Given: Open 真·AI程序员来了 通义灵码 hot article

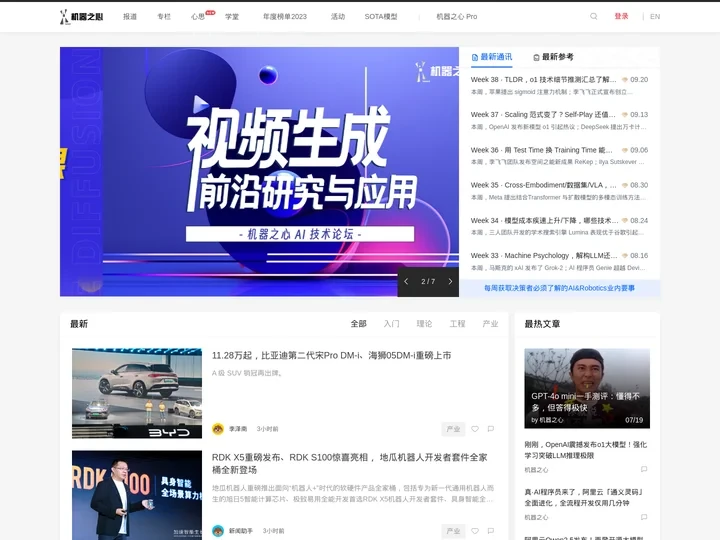Looking at the screenshot, I should tap(584, 497).
